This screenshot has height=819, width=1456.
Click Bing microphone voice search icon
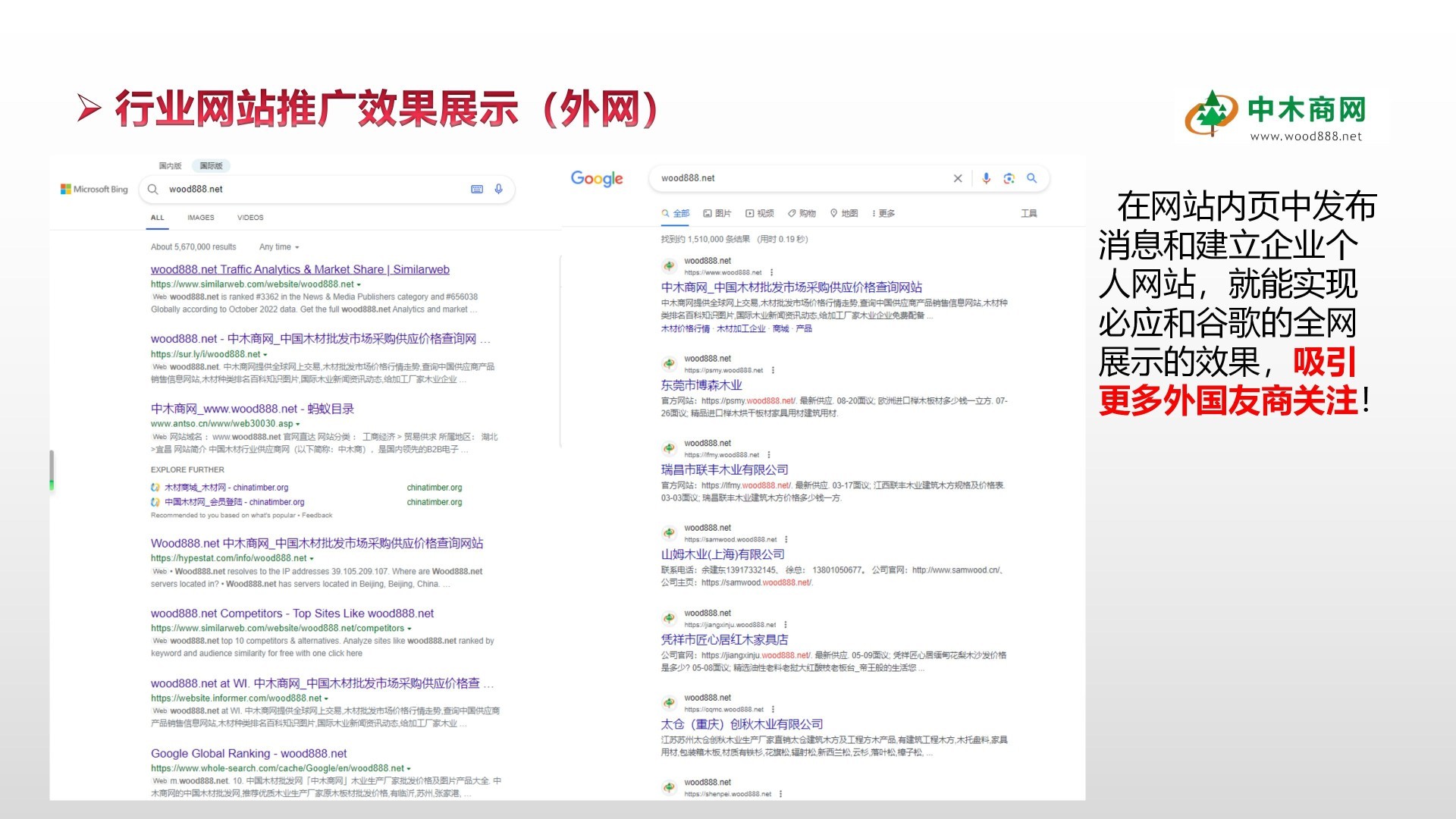tap(498, 190)
